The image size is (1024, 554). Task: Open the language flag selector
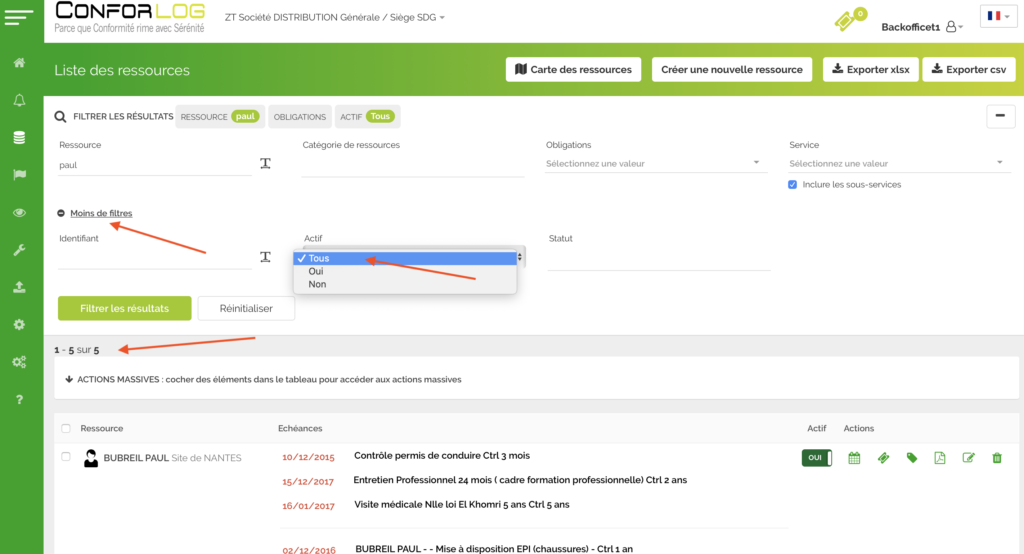pos(997,17)
